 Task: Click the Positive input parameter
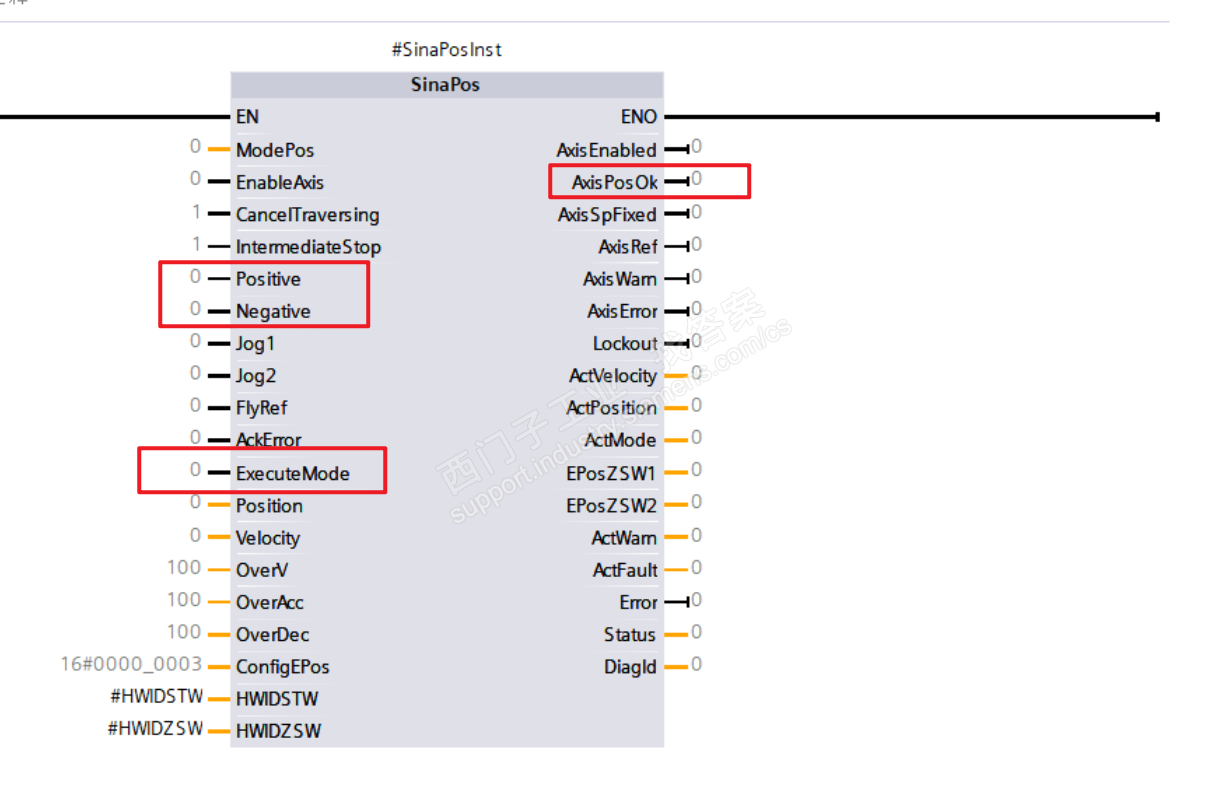(268, 279)
